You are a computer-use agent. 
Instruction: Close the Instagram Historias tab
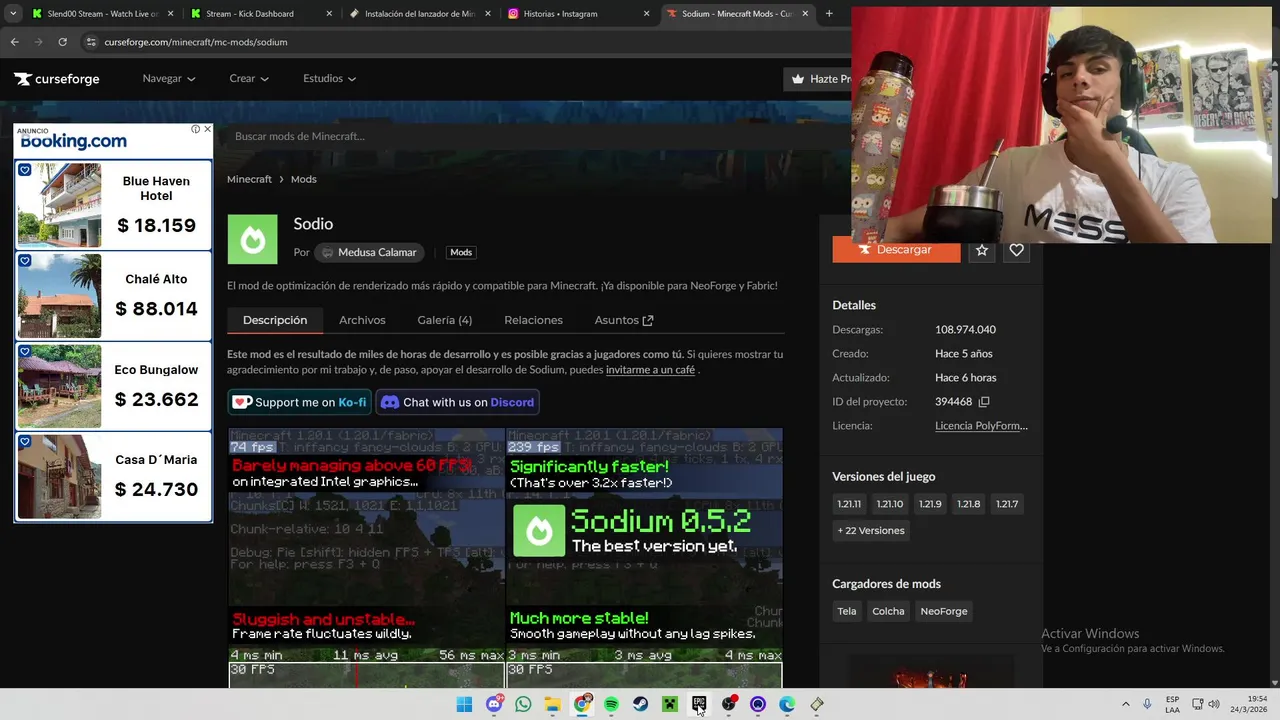point(646,14)
